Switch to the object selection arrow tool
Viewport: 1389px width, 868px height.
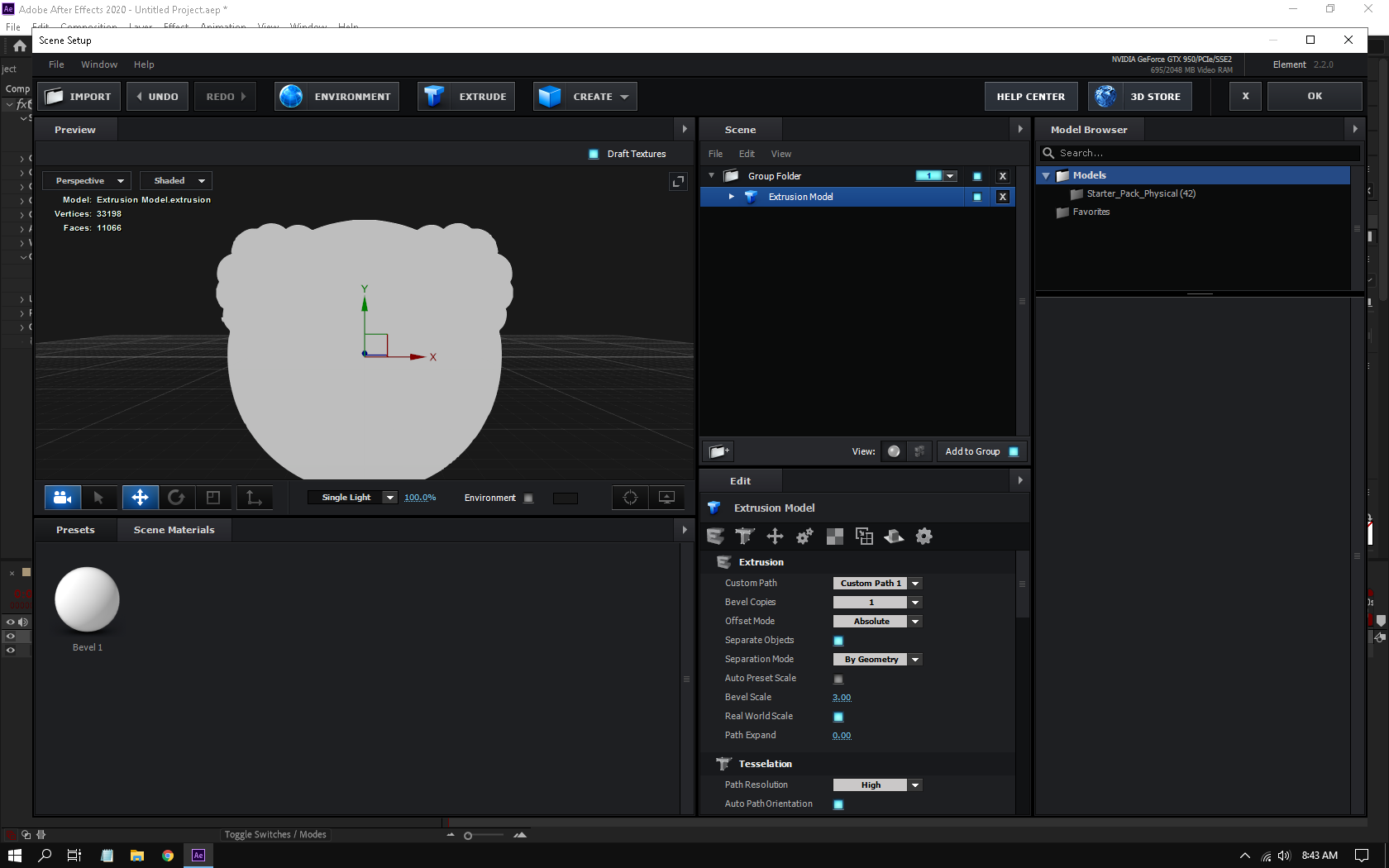pyautogui.click(x=100, y=497)
